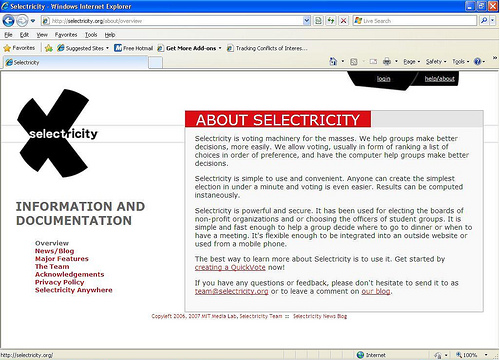Image resolution: width=500 pixels, height=360 pixels.
Task: Click the Feeds icon in command bar
Action: (x=354, y=62)
